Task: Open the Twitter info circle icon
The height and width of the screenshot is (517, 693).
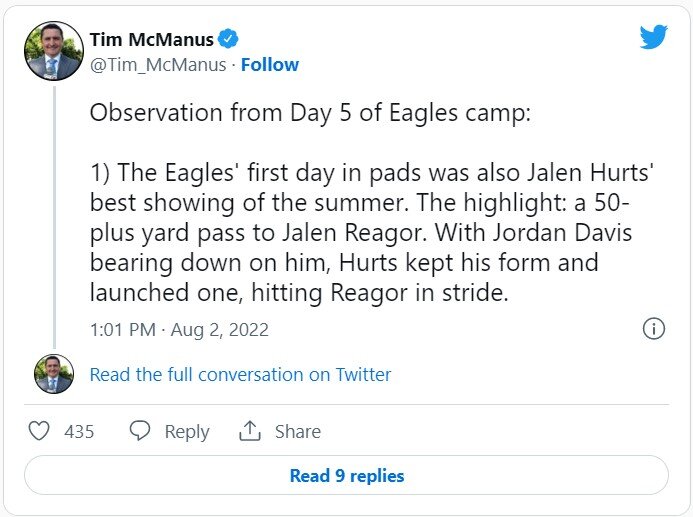Action: 653,329
